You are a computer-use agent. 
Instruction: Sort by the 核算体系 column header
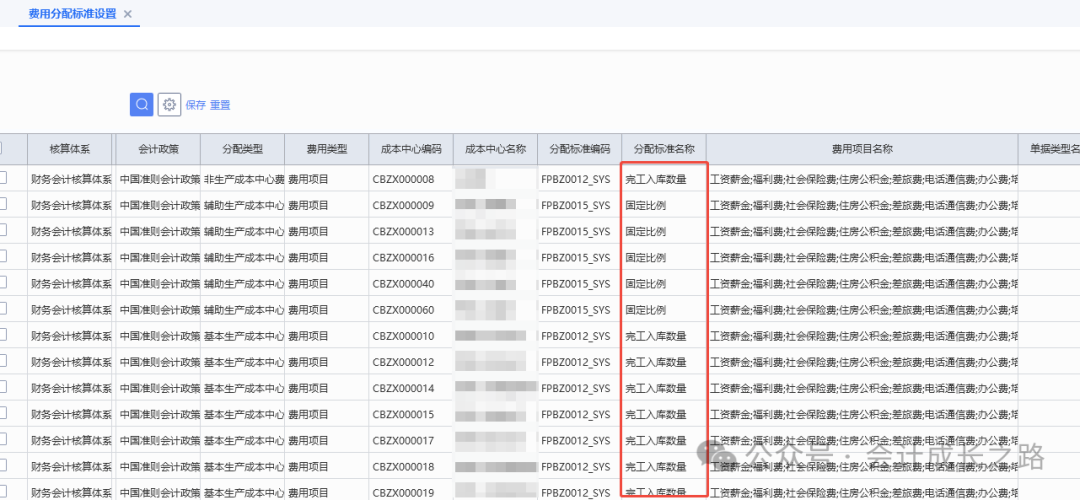coord(70,149)
